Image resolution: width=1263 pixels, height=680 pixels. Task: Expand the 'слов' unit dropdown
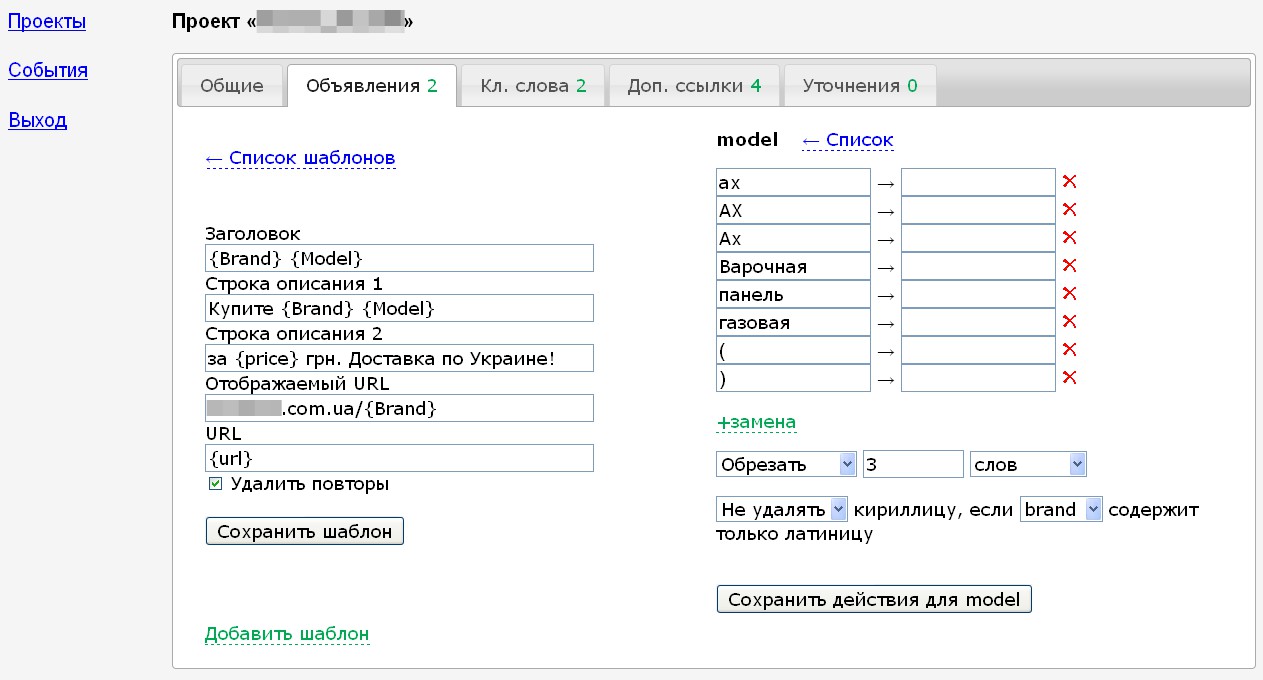[1027, 464]
